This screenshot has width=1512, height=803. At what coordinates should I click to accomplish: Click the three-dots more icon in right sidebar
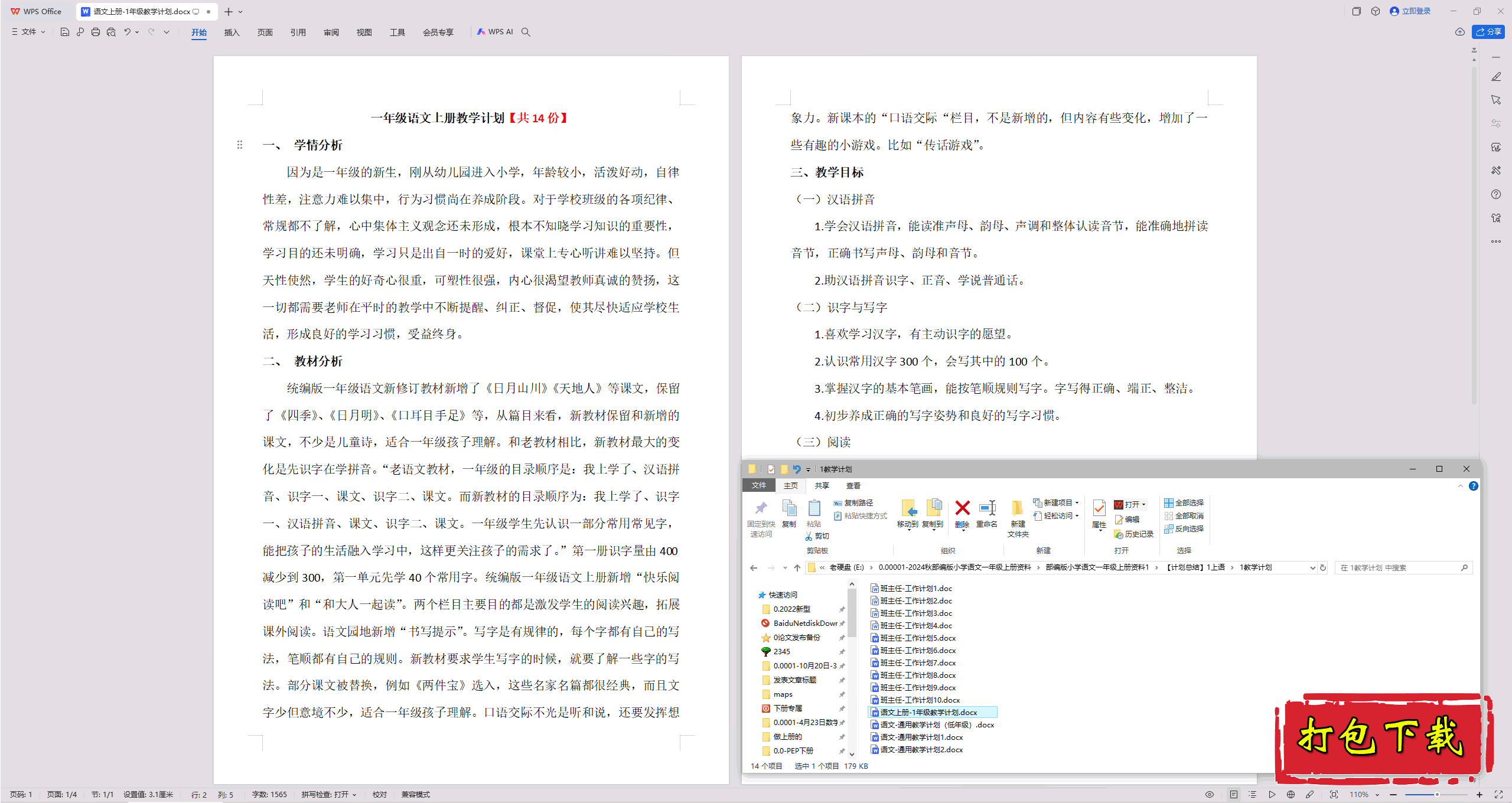1496,241
